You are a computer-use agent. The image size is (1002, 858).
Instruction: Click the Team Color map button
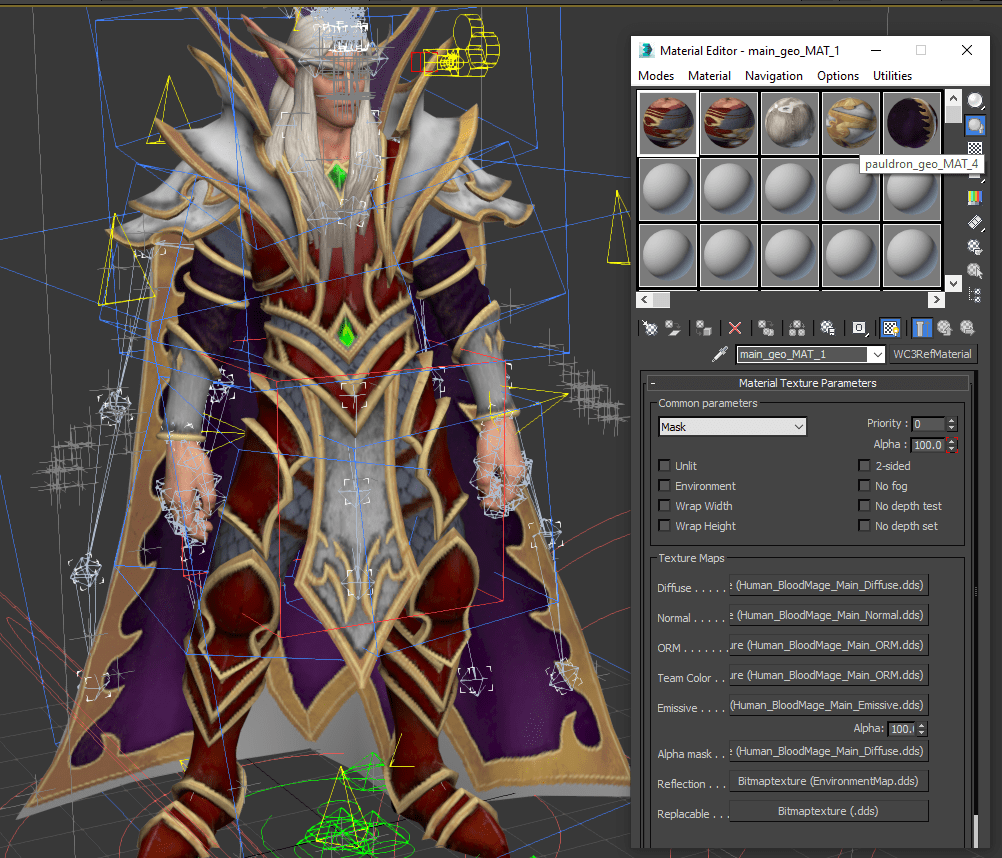pyautogui.click(x=829, y=675)
